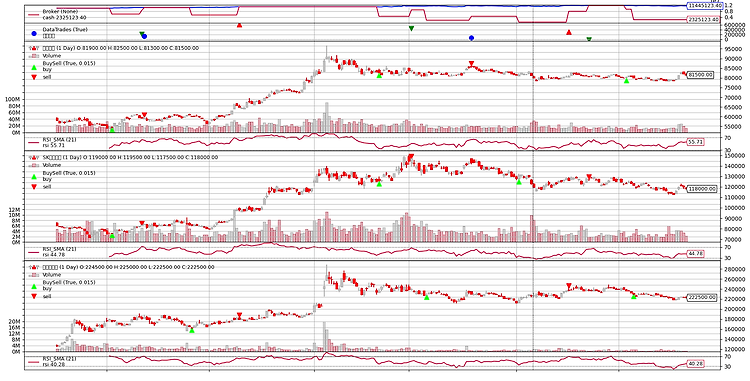
Task: Click Volume legend in the O:81900.00 panel
Action: point(52,55)
